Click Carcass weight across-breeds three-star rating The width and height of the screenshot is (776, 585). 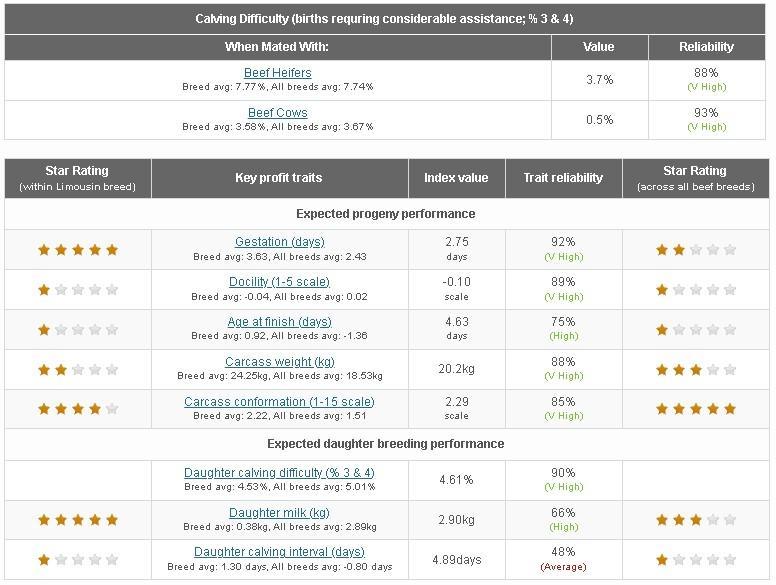(x=695, y=370)
